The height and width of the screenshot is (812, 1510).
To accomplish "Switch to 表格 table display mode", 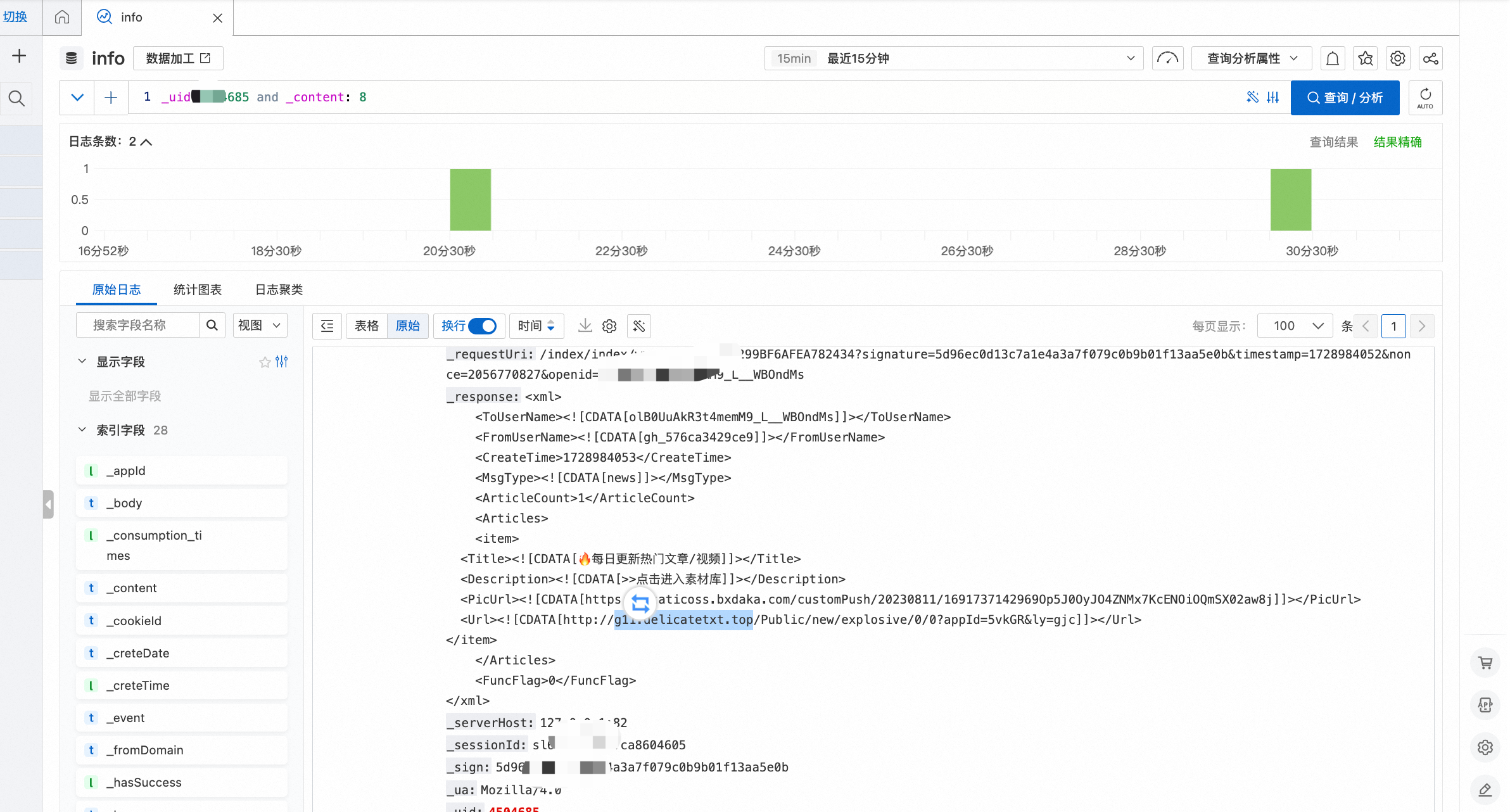I will tap(366, 326).
